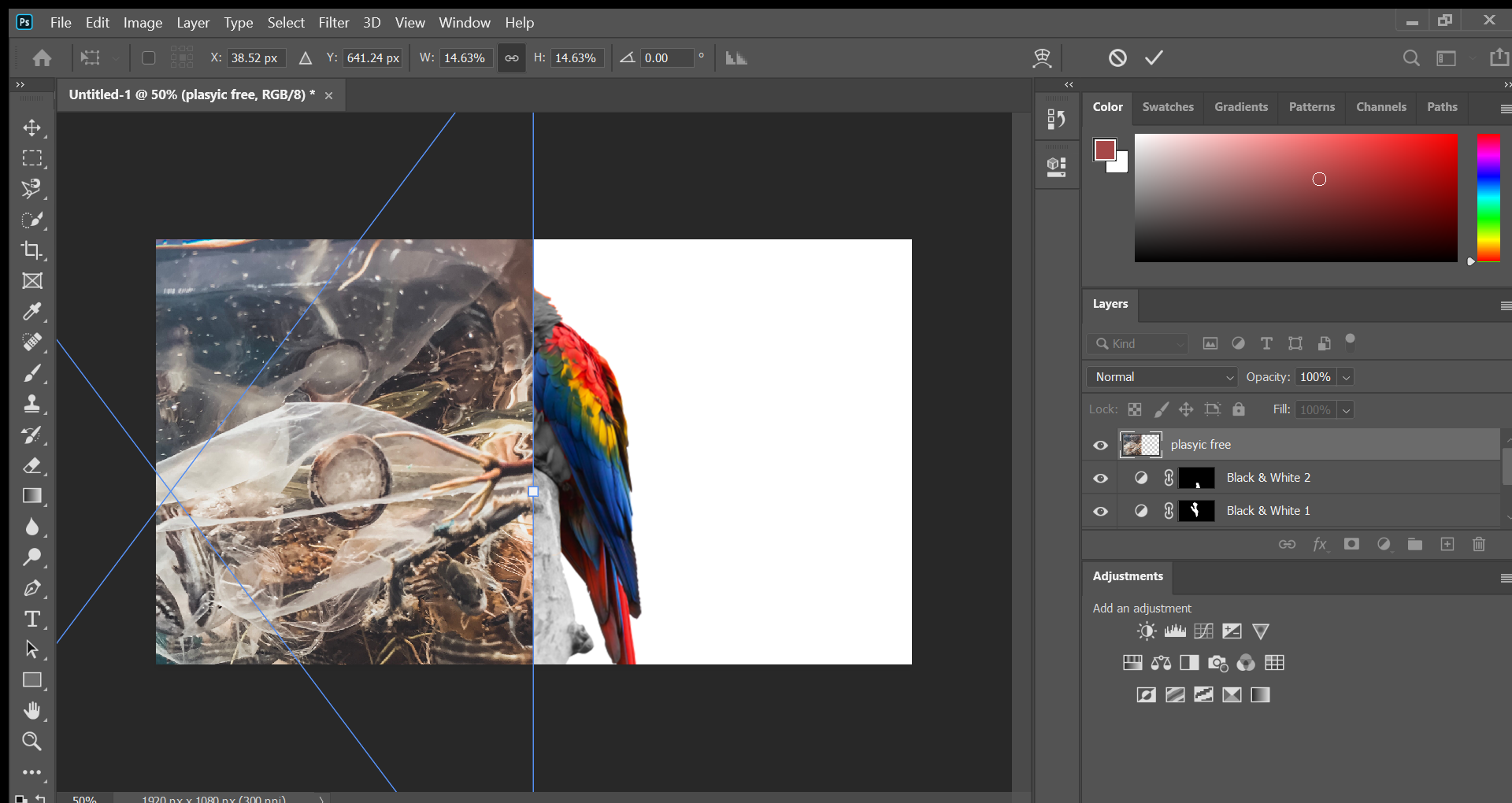Open the Filter menu

click(x=333, y=23)
